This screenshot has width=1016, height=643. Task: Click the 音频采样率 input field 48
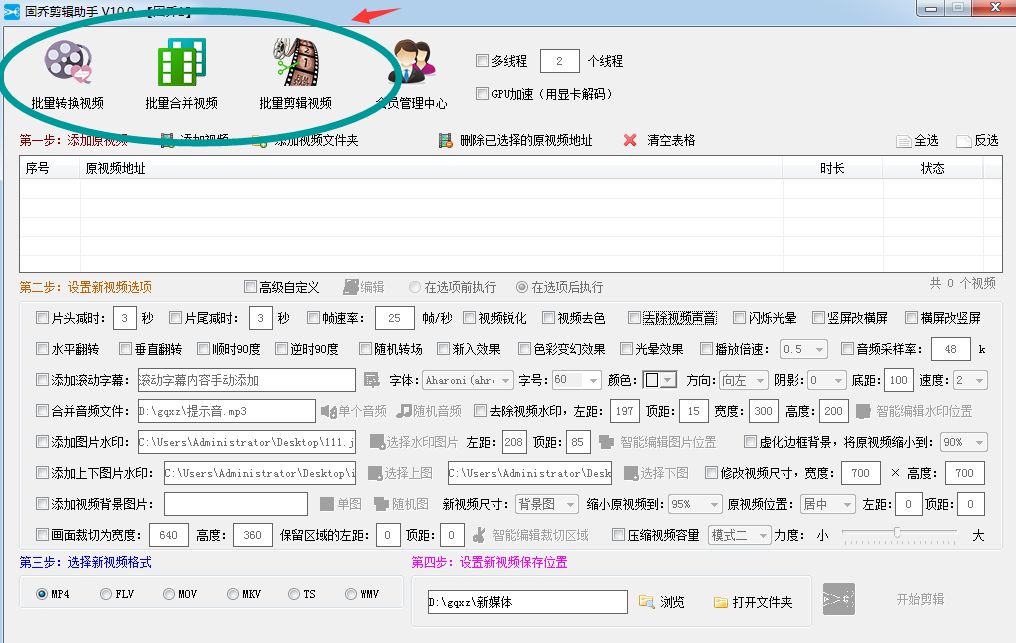951,349
